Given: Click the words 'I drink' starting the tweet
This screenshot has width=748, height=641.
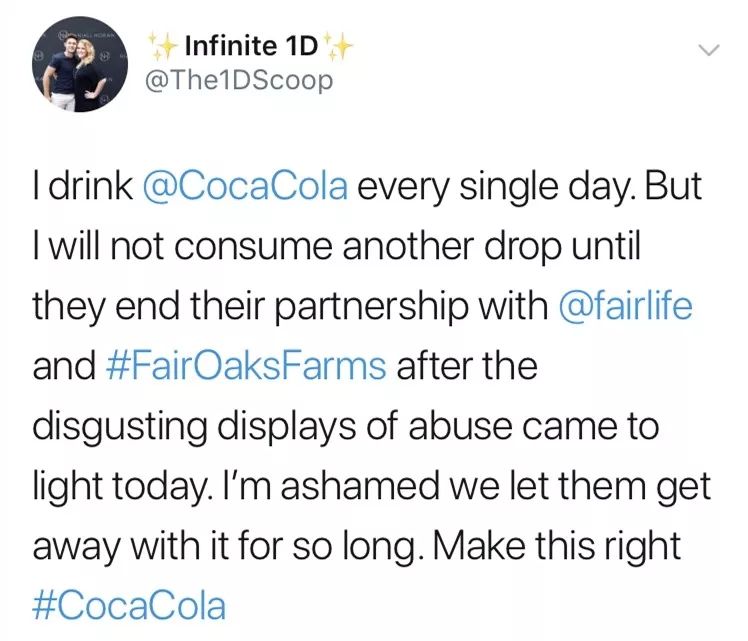Looking at the screenshot, I should 83,186.
